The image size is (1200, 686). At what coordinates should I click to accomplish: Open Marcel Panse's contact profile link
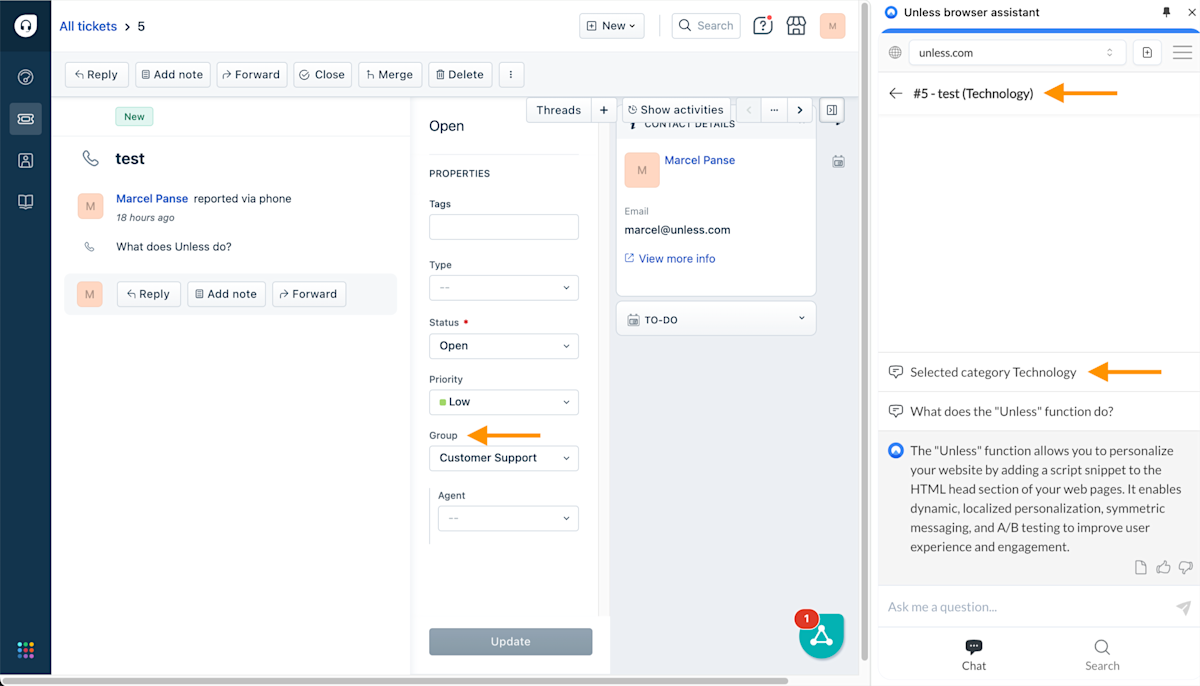pos(699,160)
